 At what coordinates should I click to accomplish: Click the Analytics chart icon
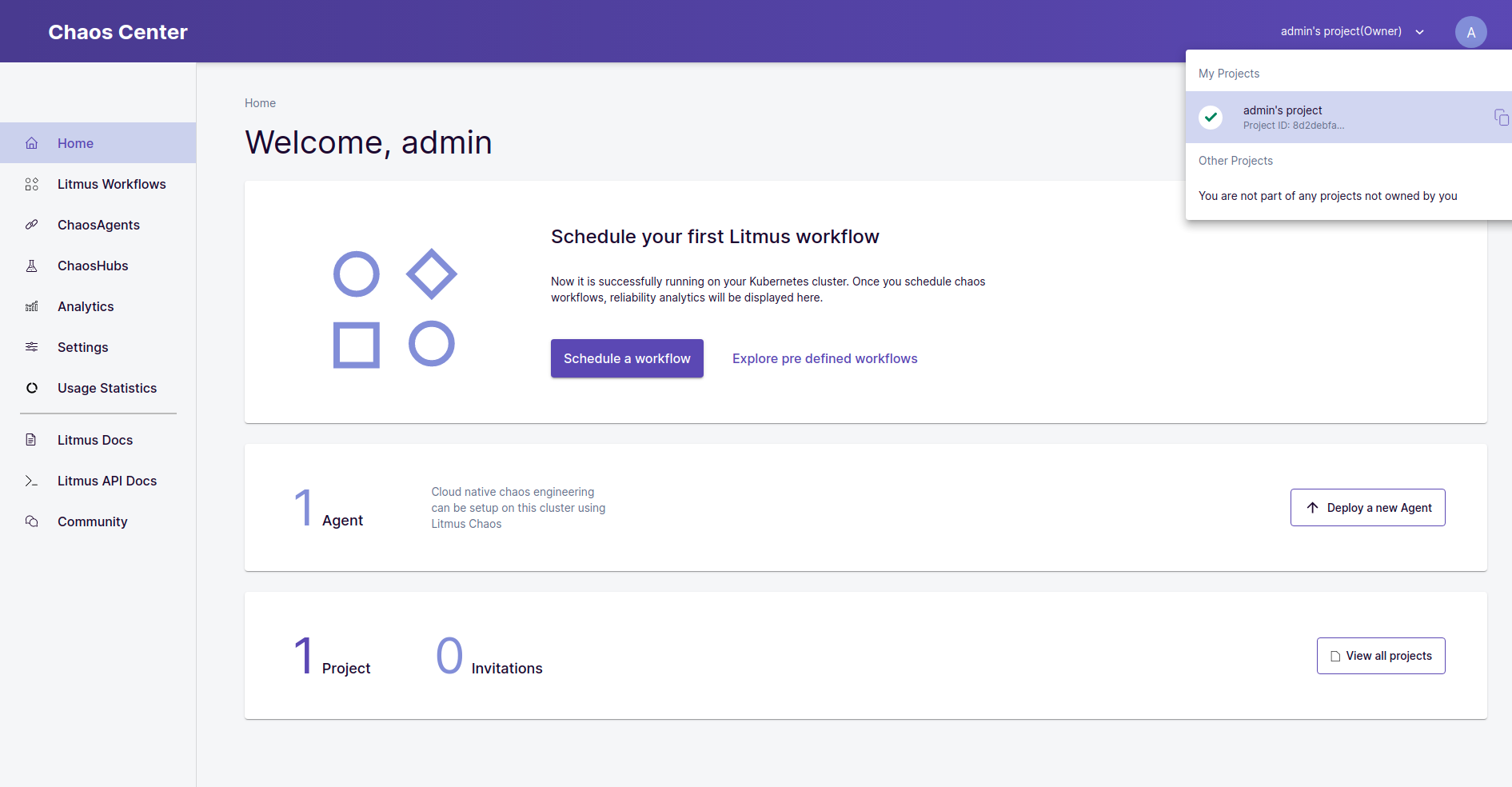(32, 306)
